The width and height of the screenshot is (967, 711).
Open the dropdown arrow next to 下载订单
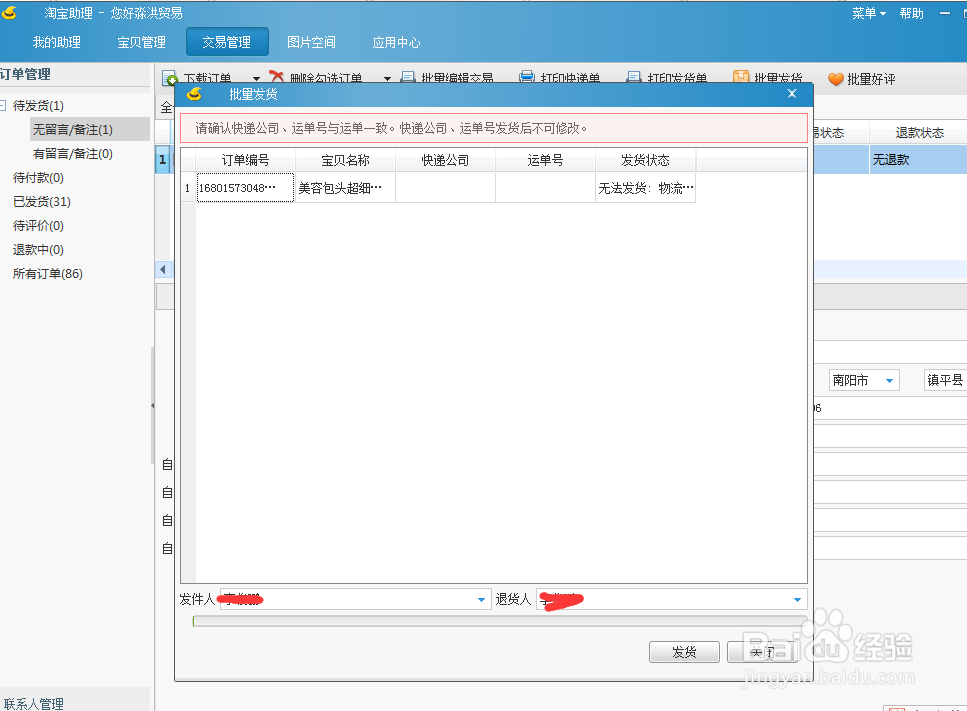point(256,78)
